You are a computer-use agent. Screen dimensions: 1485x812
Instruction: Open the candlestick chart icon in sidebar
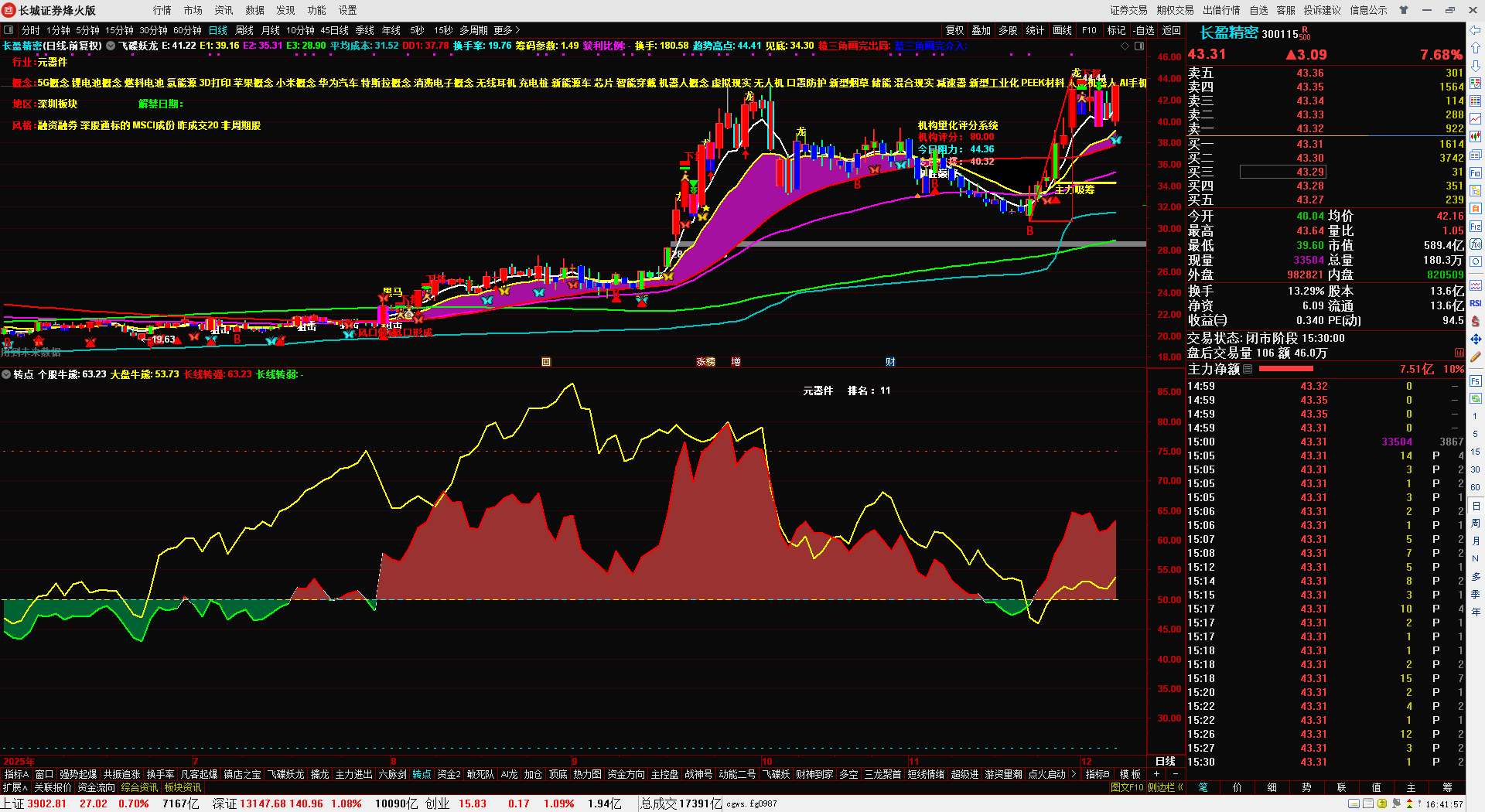click(1476, 137)
